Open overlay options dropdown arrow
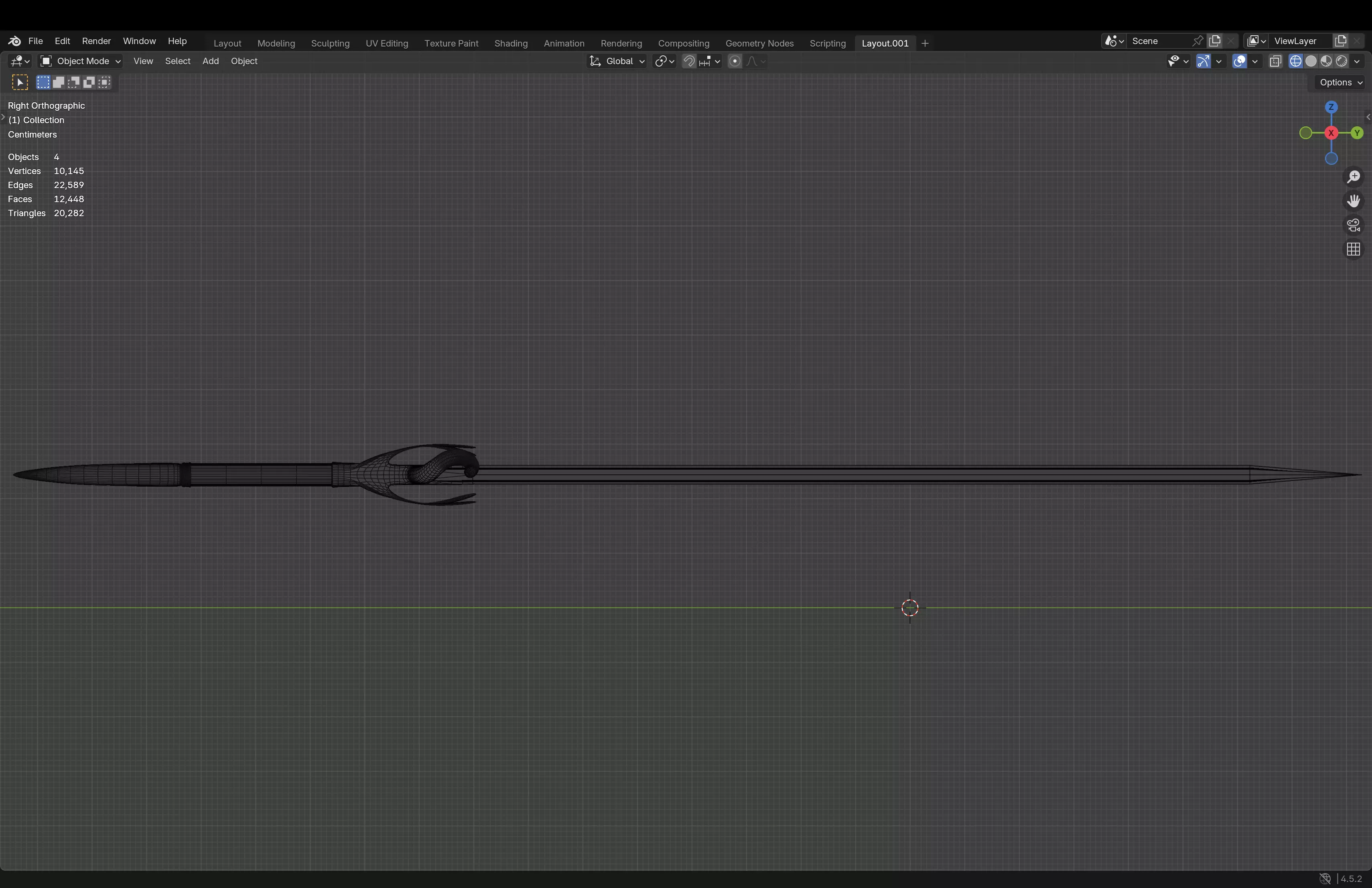 click(1254, 61)
